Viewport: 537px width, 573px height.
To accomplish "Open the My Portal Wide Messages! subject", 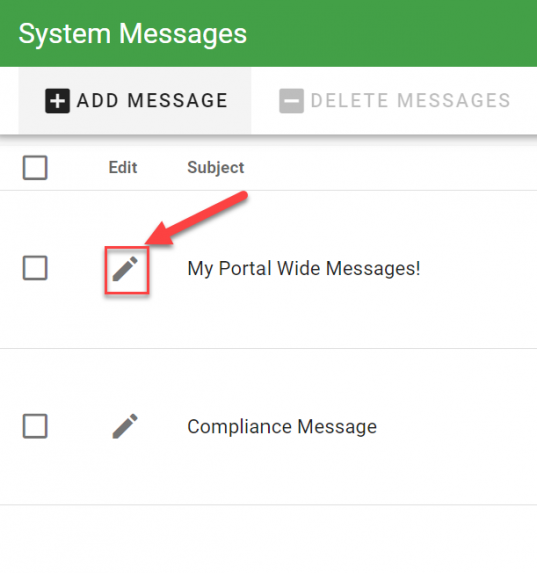I will coord(304,269).
